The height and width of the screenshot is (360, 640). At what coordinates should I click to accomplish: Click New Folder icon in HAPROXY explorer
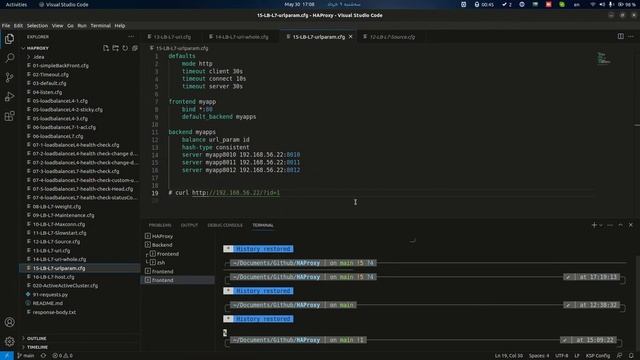[x=116, y=48]
